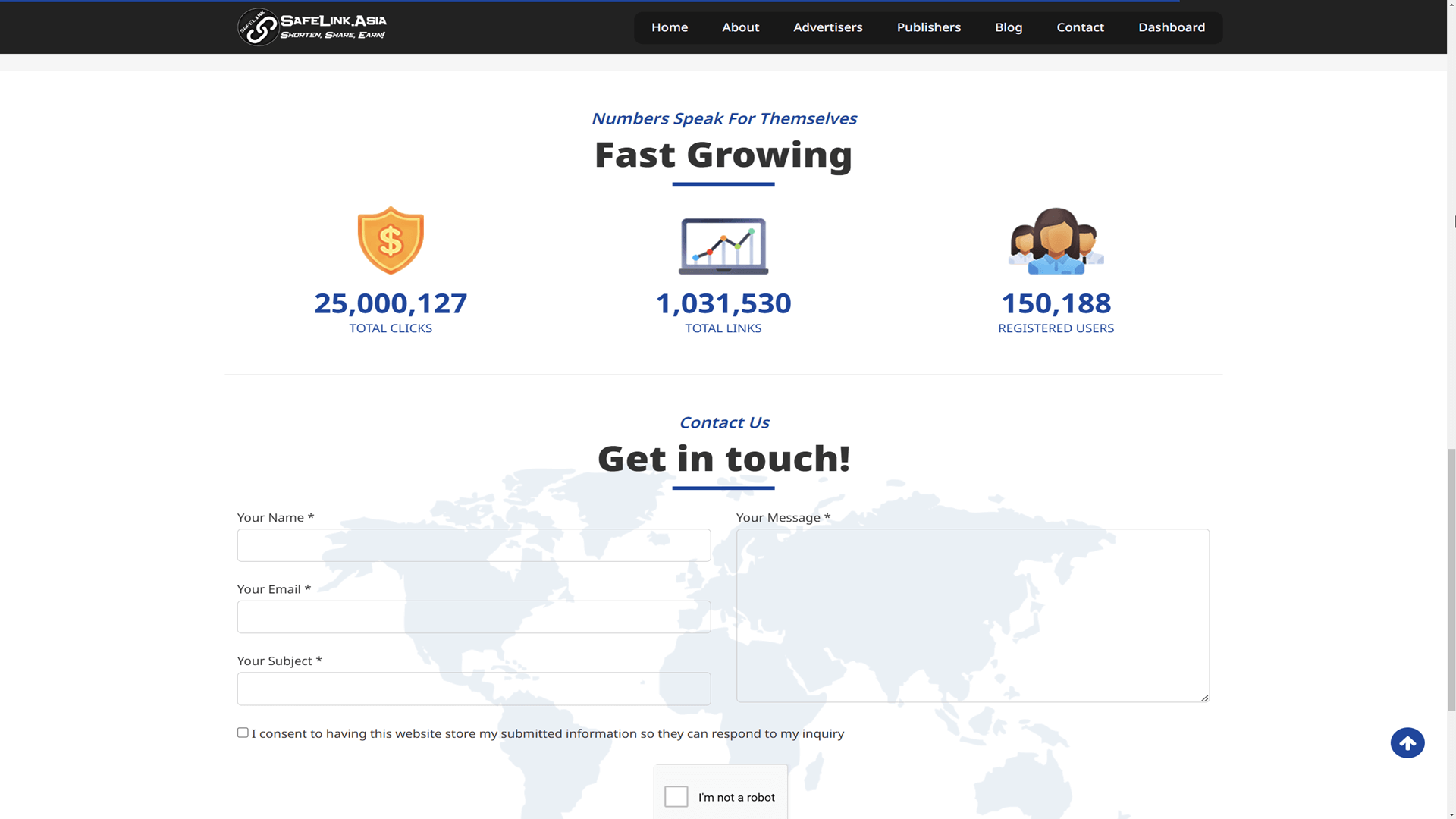Click into the Your Email field
This screenshot has width=1456, height=819.
[x=474, y=617]
